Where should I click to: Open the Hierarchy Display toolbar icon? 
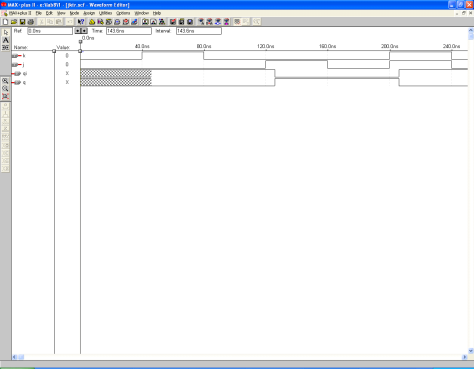[92, 22]
